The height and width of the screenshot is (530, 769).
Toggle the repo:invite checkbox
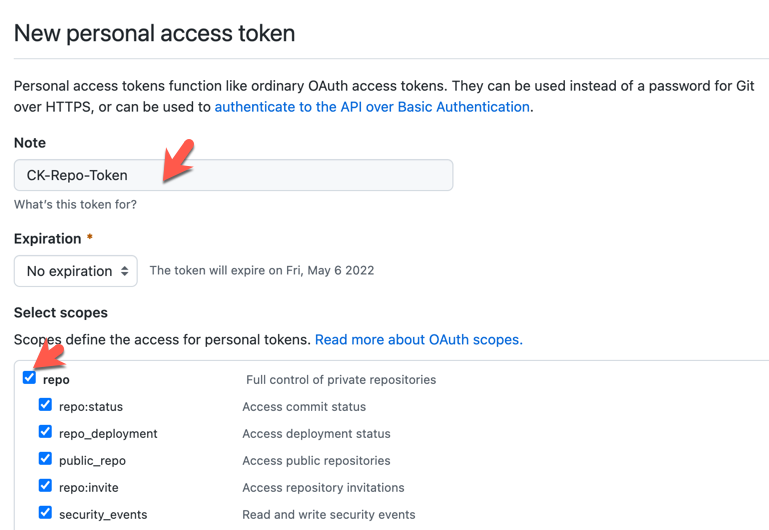click(45, 486)
